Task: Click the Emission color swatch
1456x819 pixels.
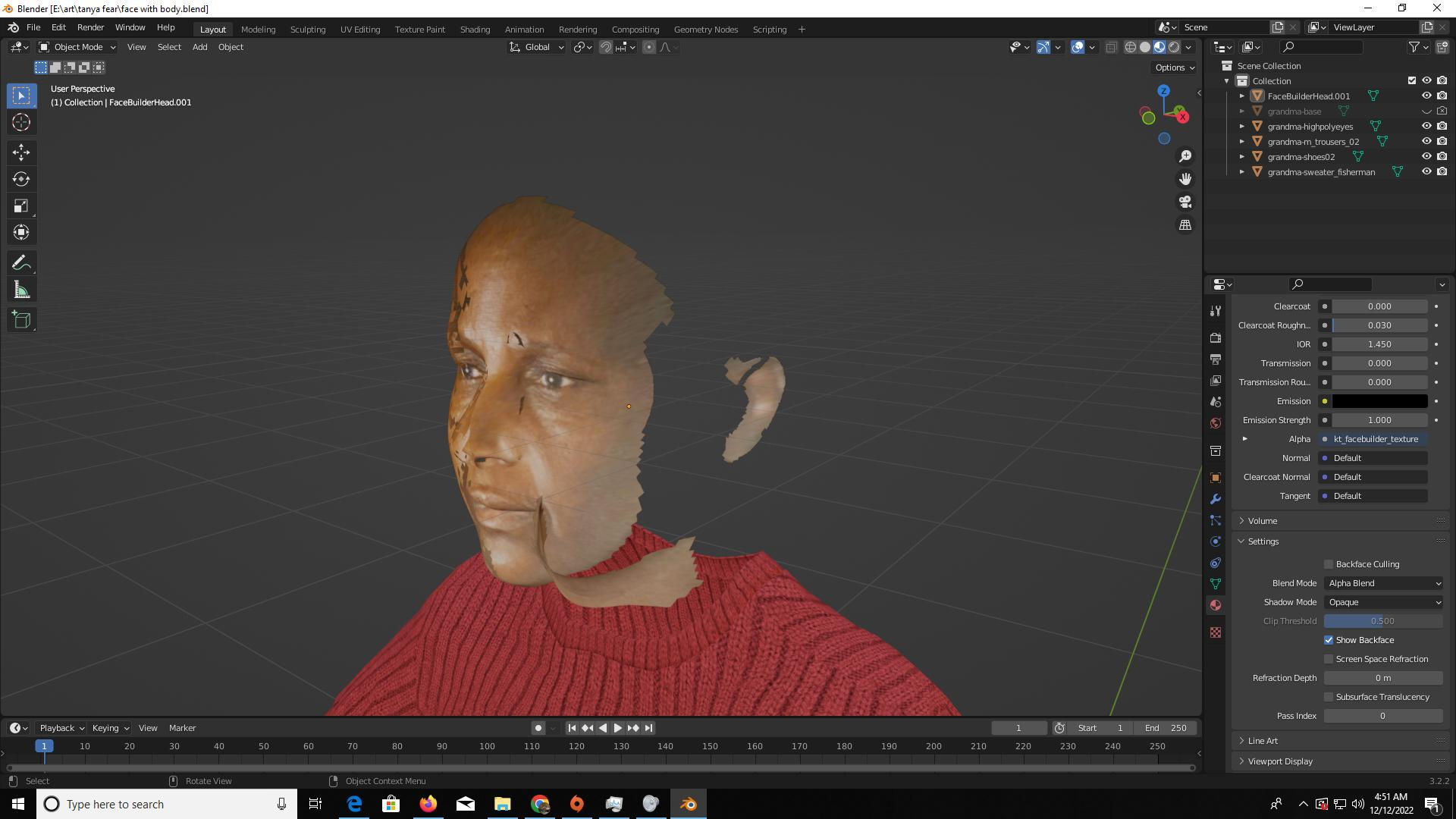Action: [x=1379, y=401]
